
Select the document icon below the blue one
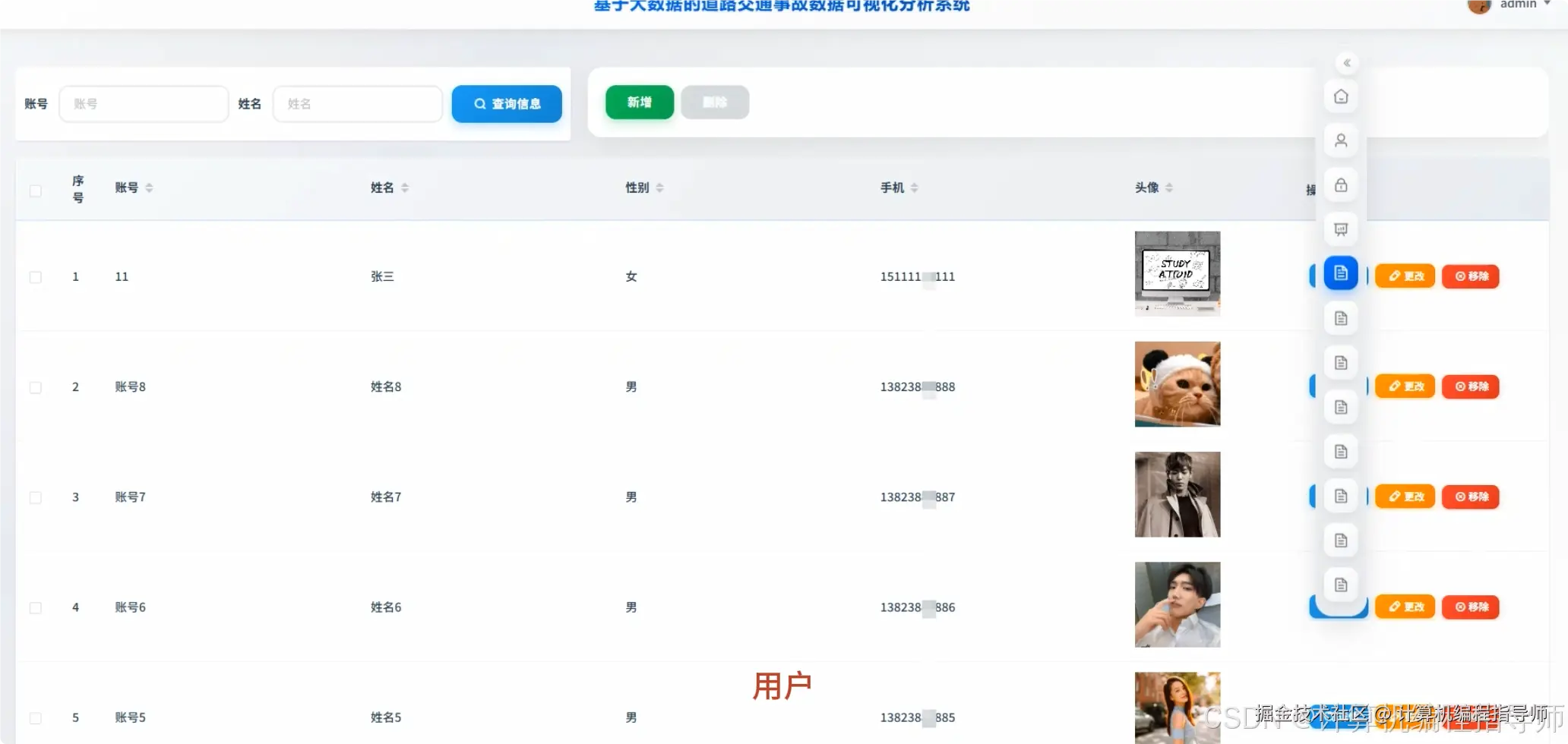click(1341, 317)
